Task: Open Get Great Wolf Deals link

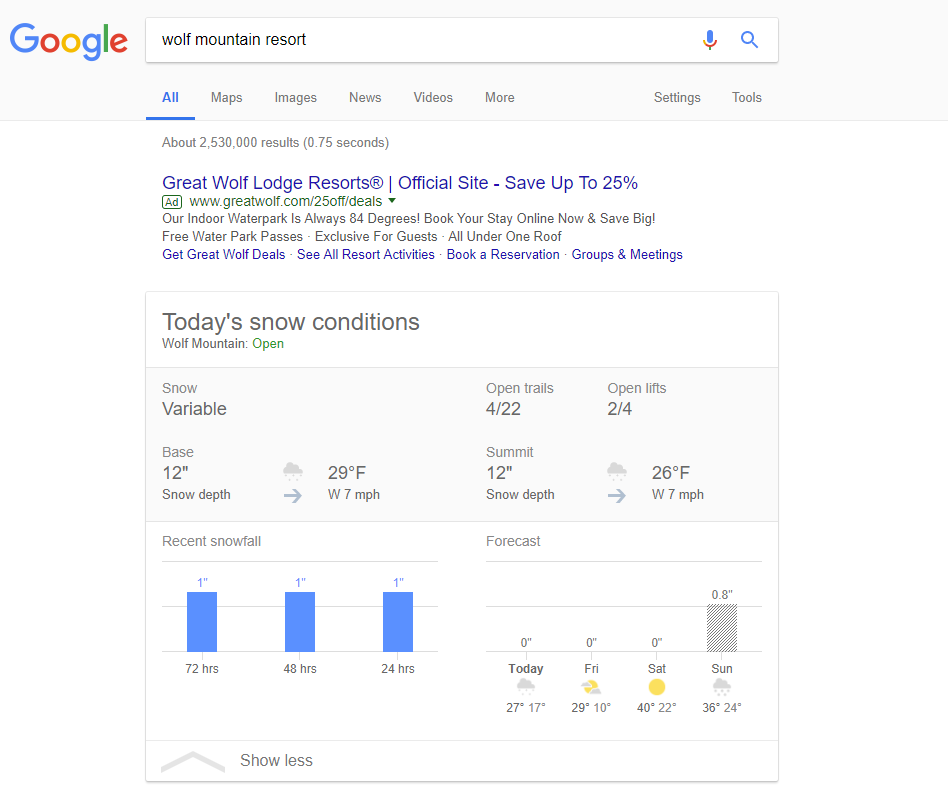Action: tap(224, 255)
